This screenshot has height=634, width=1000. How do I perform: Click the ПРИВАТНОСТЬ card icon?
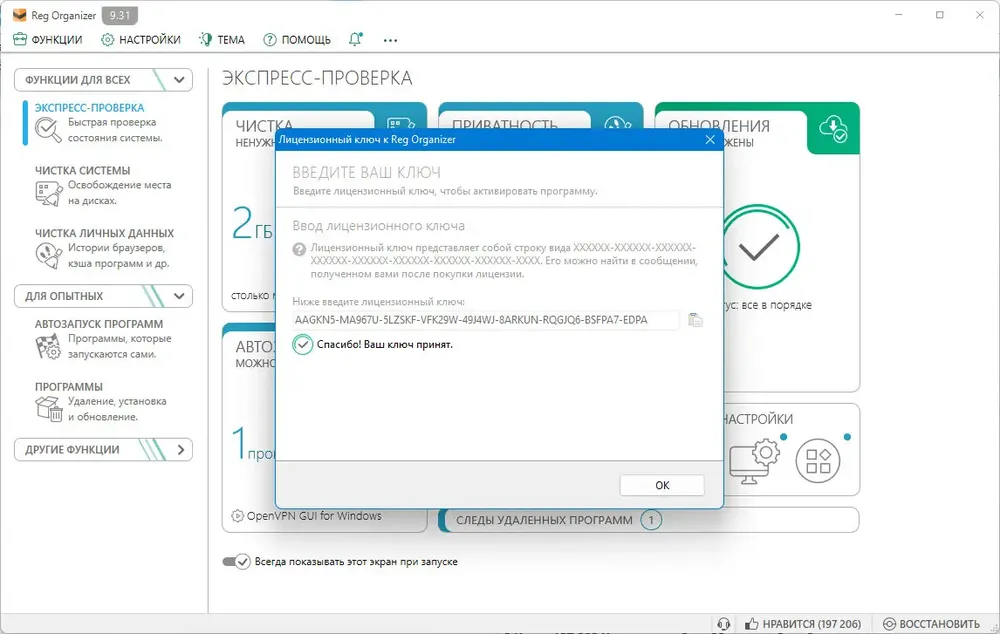click(617, 122)
